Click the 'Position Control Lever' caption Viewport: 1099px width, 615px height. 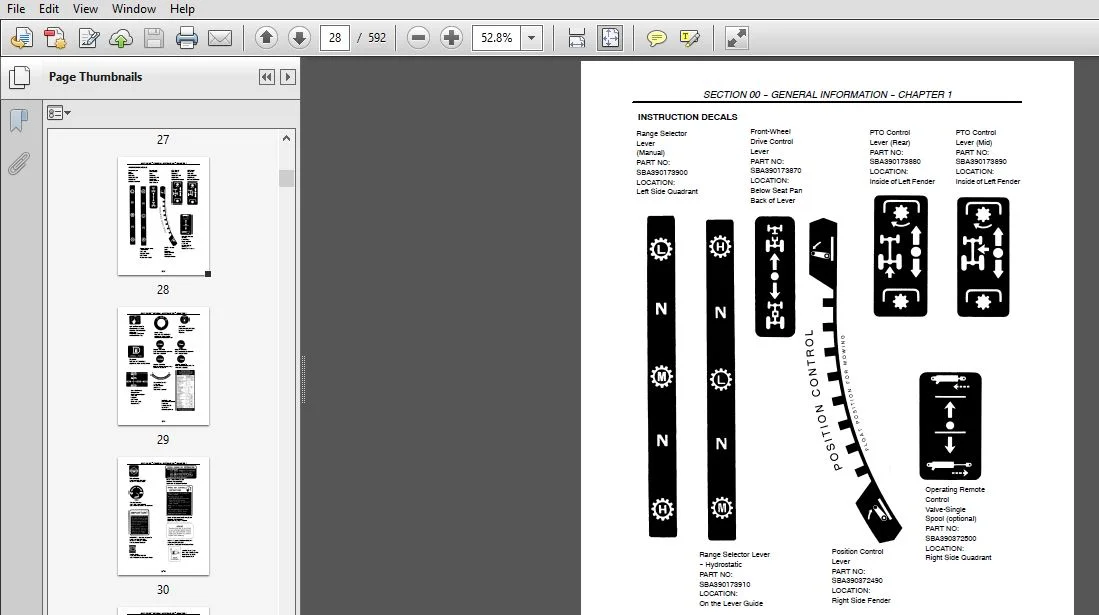click(857, 556)
